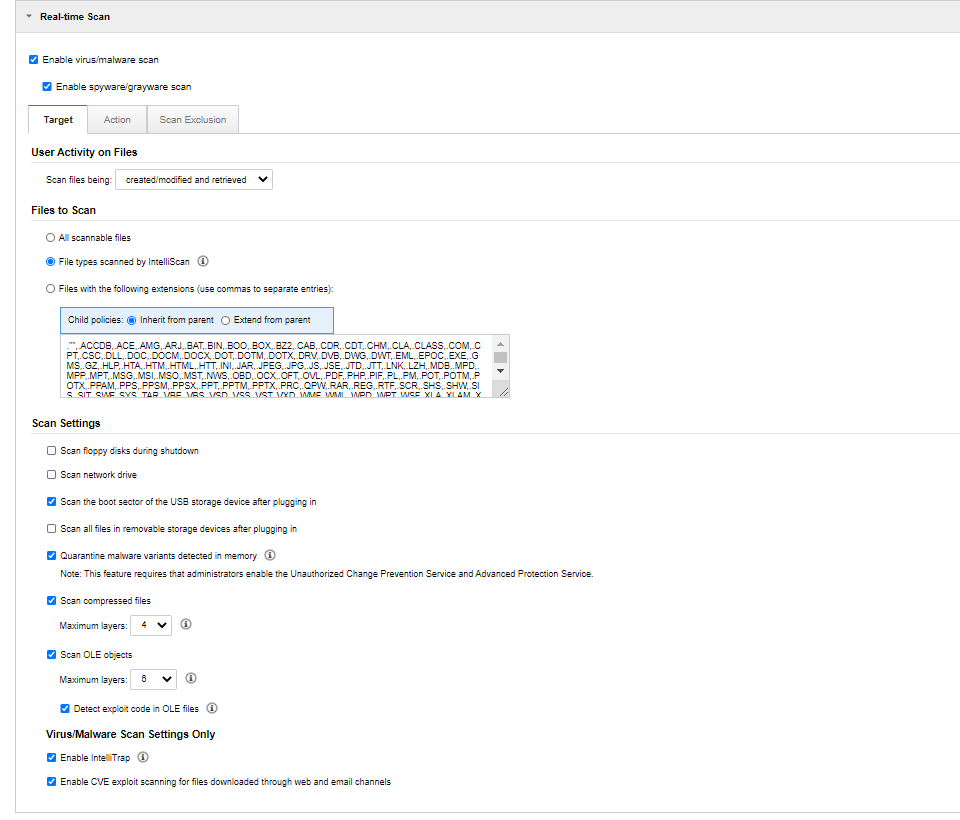
Task: Click info icon next to IntelliScan option
Action: point(203,262)
